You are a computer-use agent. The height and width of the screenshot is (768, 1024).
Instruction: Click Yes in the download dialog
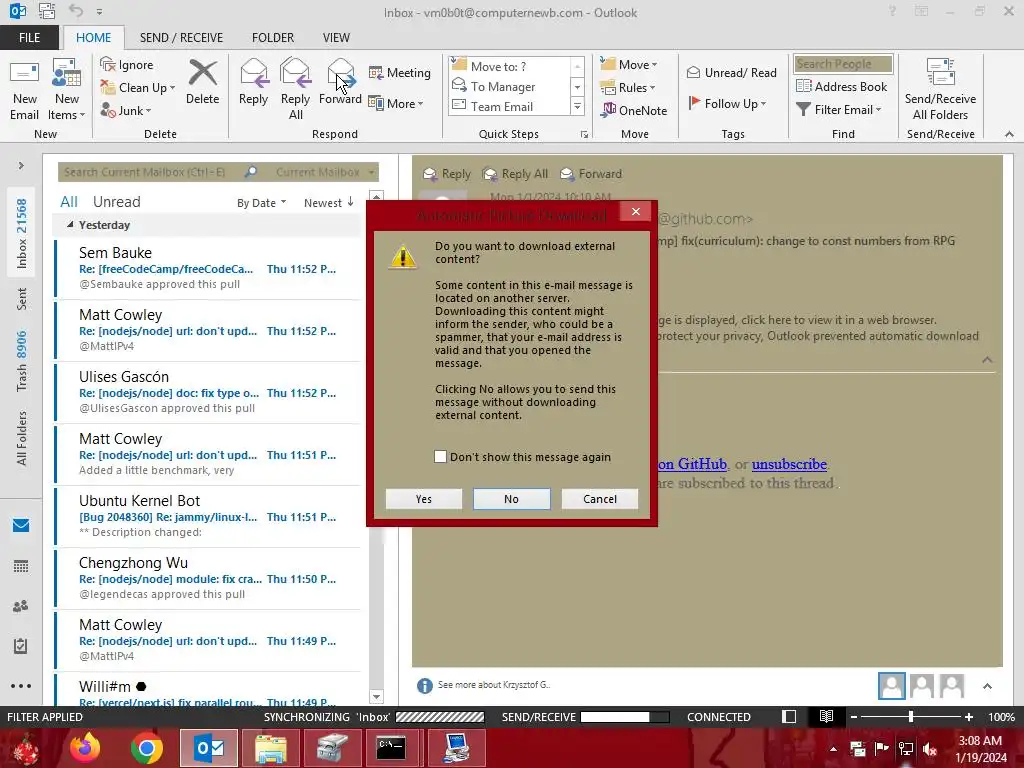[x=424, y=499]
